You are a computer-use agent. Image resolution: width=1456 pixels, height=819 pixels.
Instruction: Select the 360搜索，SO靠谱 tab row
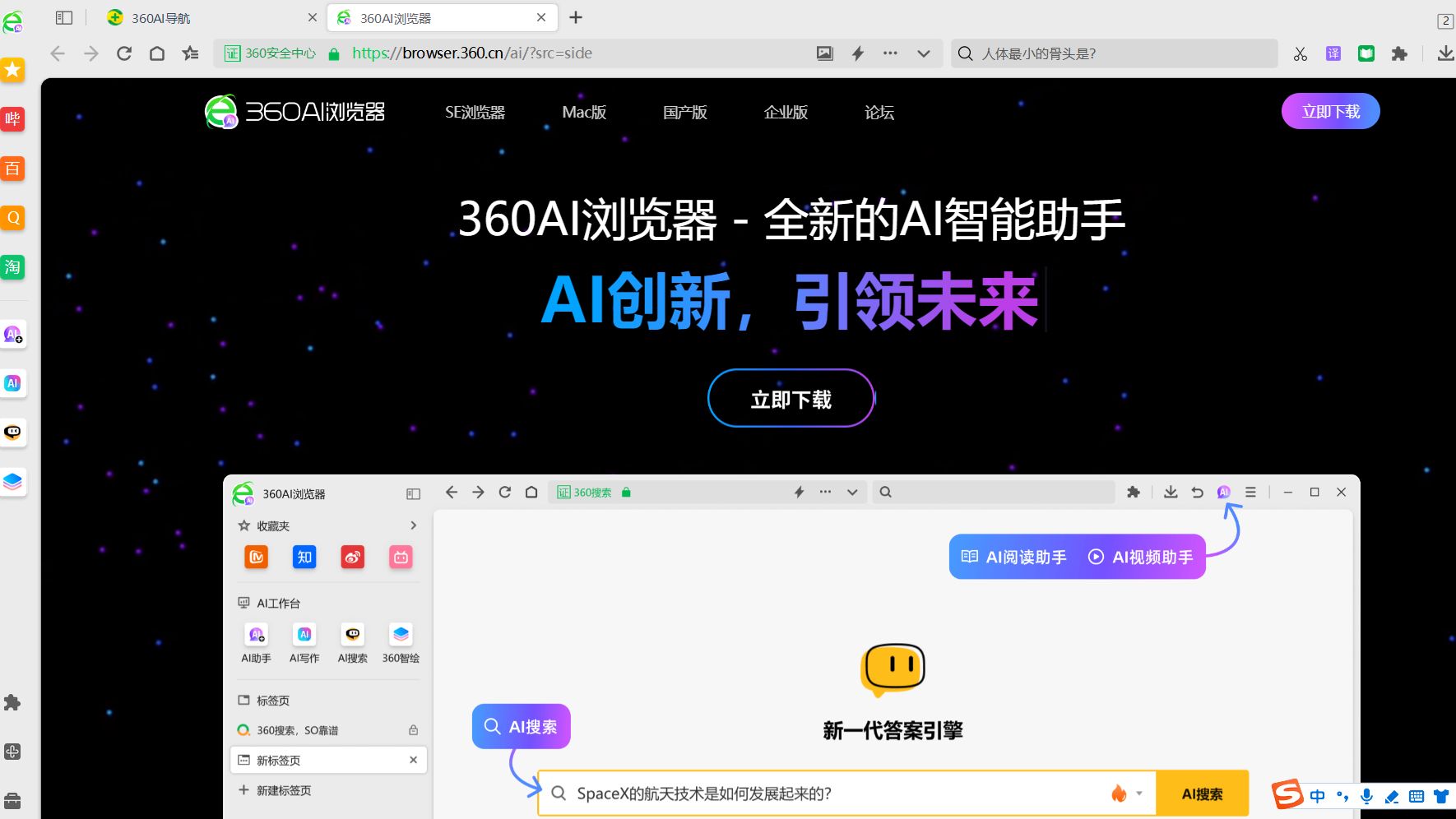(x=328, y=730)
